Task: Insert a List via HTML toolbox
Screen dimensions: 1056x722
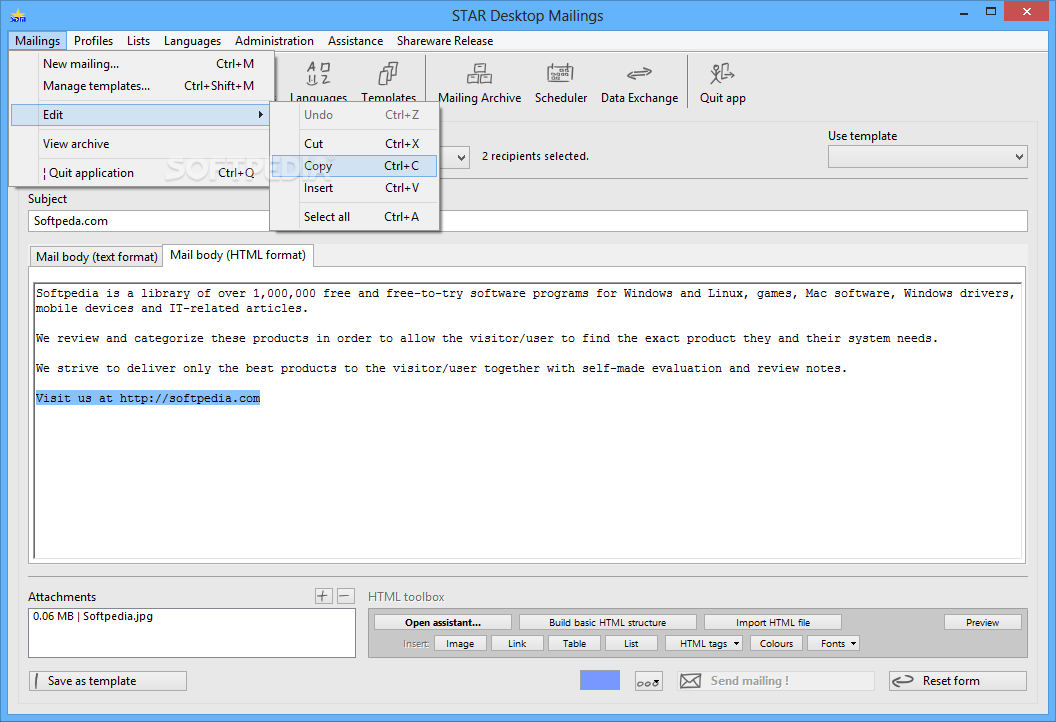Action: point(631,643)
